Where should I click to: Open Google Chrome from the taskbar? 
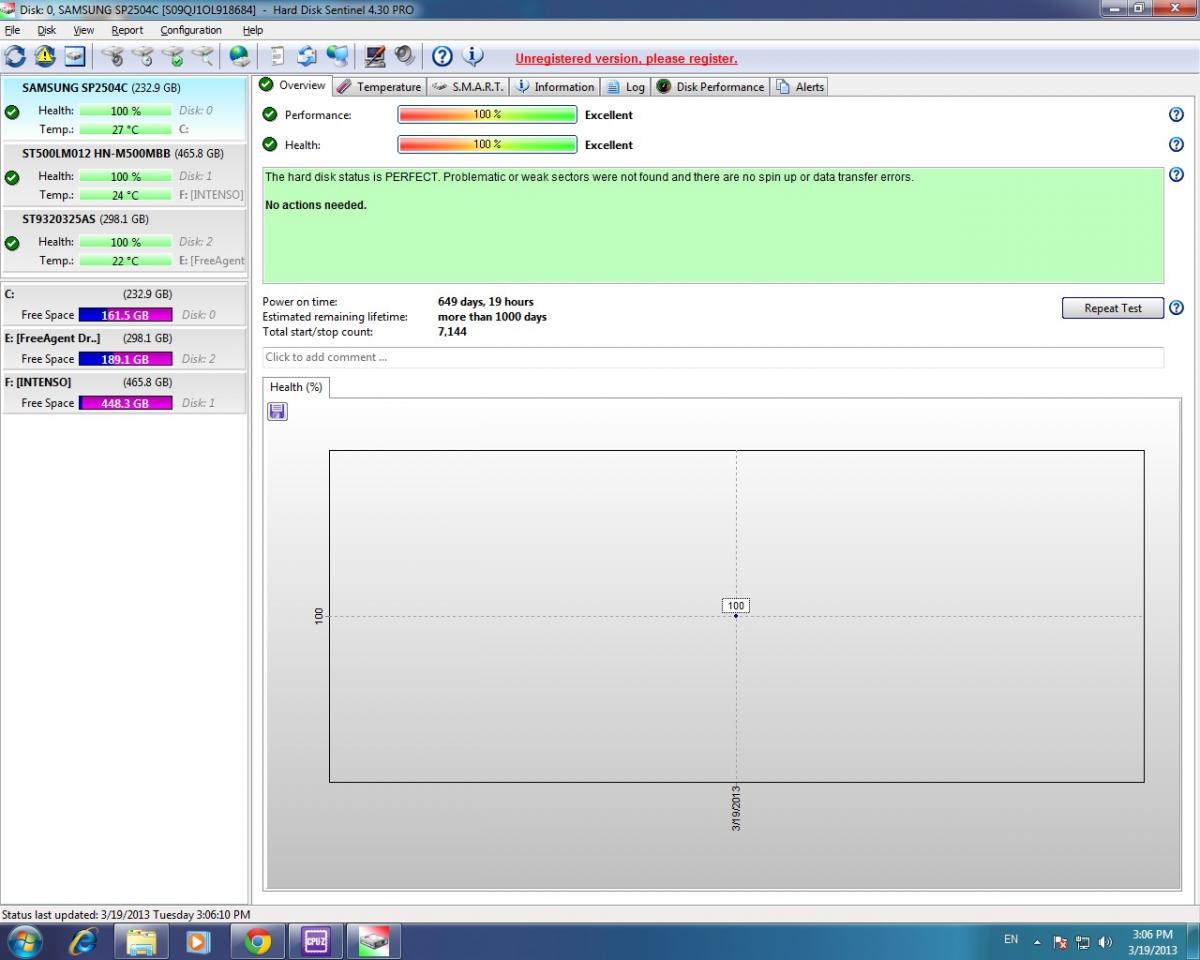click(x=258, y=941)
